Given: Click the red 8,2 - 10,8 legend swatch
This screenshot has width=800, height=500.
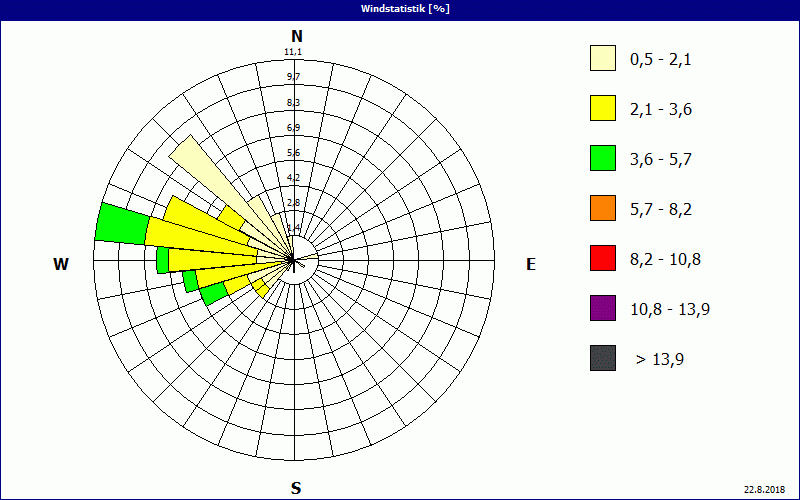Looking at the screenshot, I should (x=602, y=258).
